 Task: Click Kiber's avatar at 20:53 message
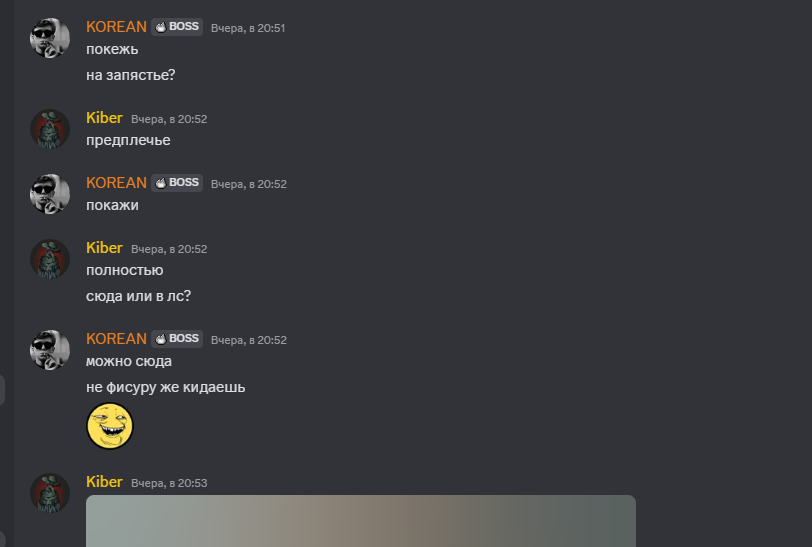[50, 493]
